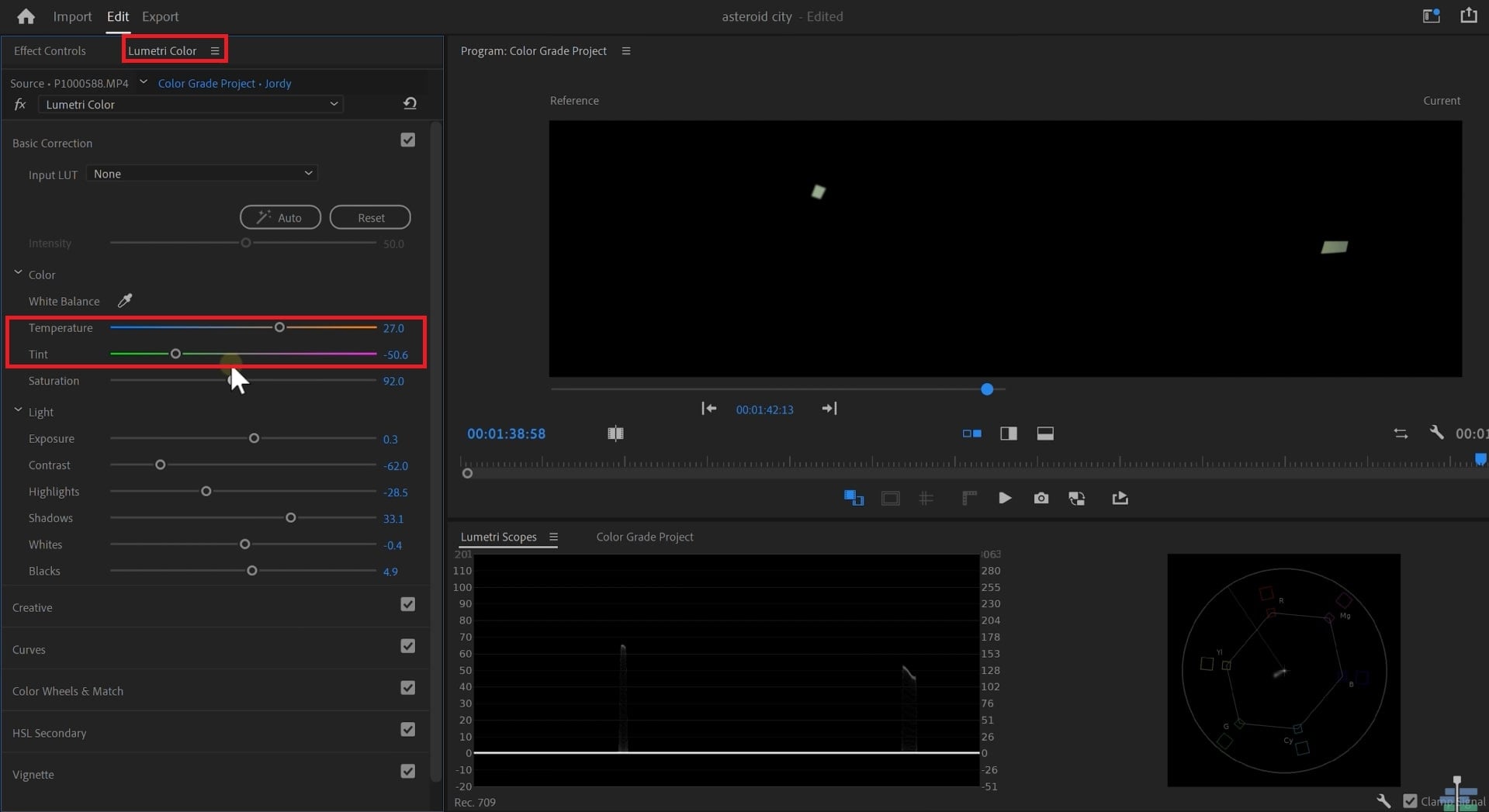
Task: Open the Input LUT dropdown
Action: 202,174
